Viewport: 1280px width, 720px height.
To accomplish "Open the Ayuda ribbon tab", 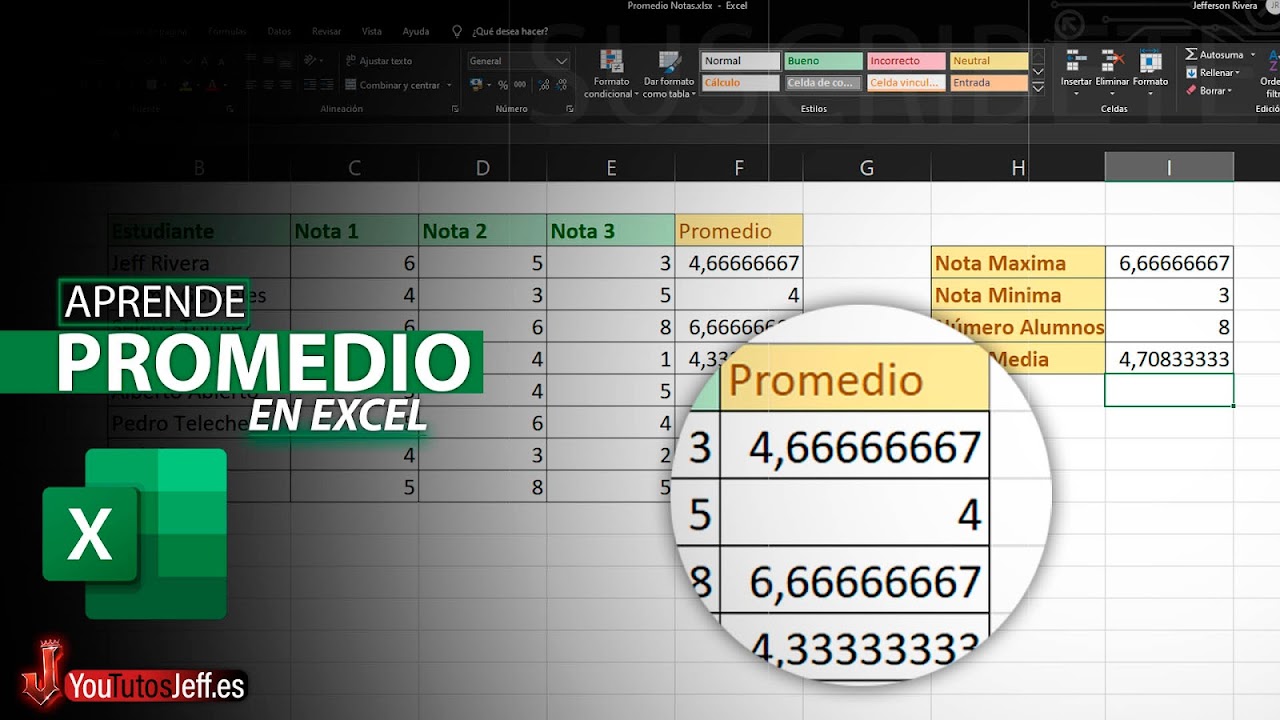I will point(415,31).
